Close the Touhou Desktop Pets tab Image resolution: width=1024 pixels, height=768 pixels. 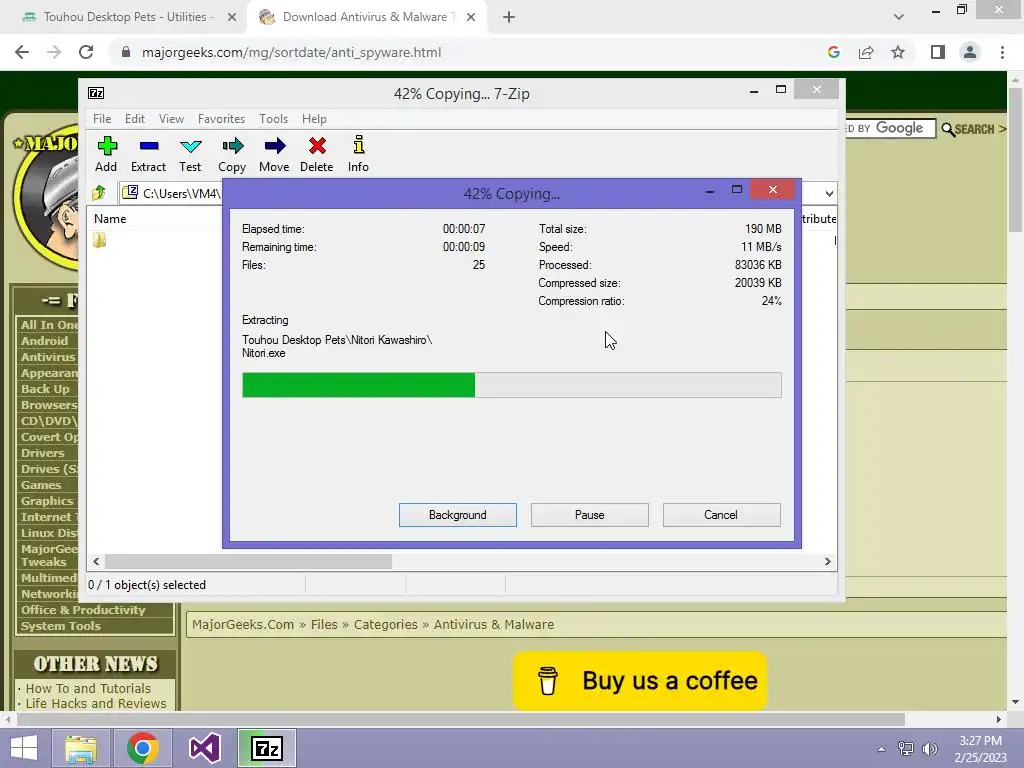pos(232,17)
